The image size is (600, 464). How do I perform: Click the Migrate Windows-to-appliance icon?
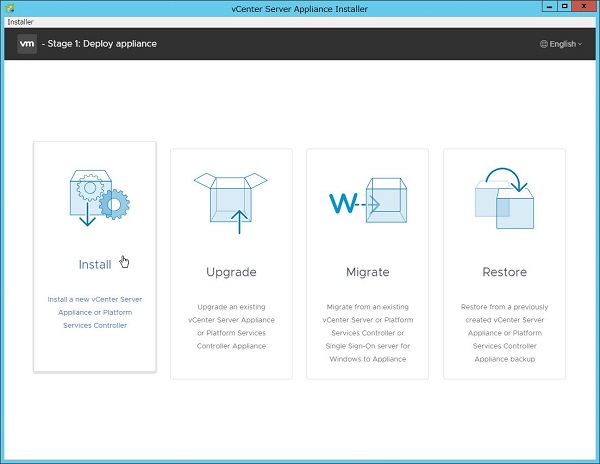point(368,200)
